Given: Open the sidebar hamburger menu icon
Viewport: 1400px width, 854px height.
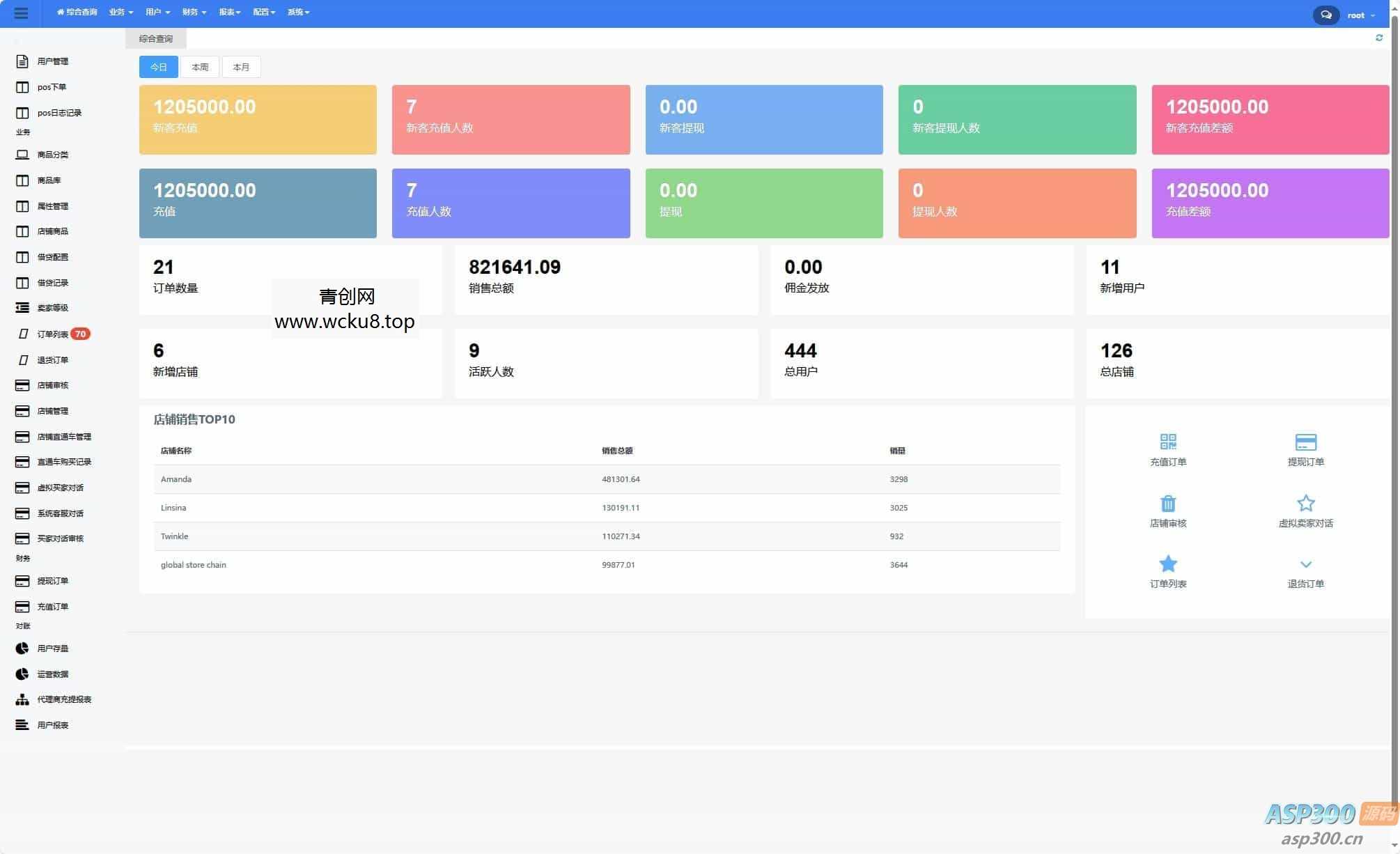Looking at the screenshot, I should (22, 13).
